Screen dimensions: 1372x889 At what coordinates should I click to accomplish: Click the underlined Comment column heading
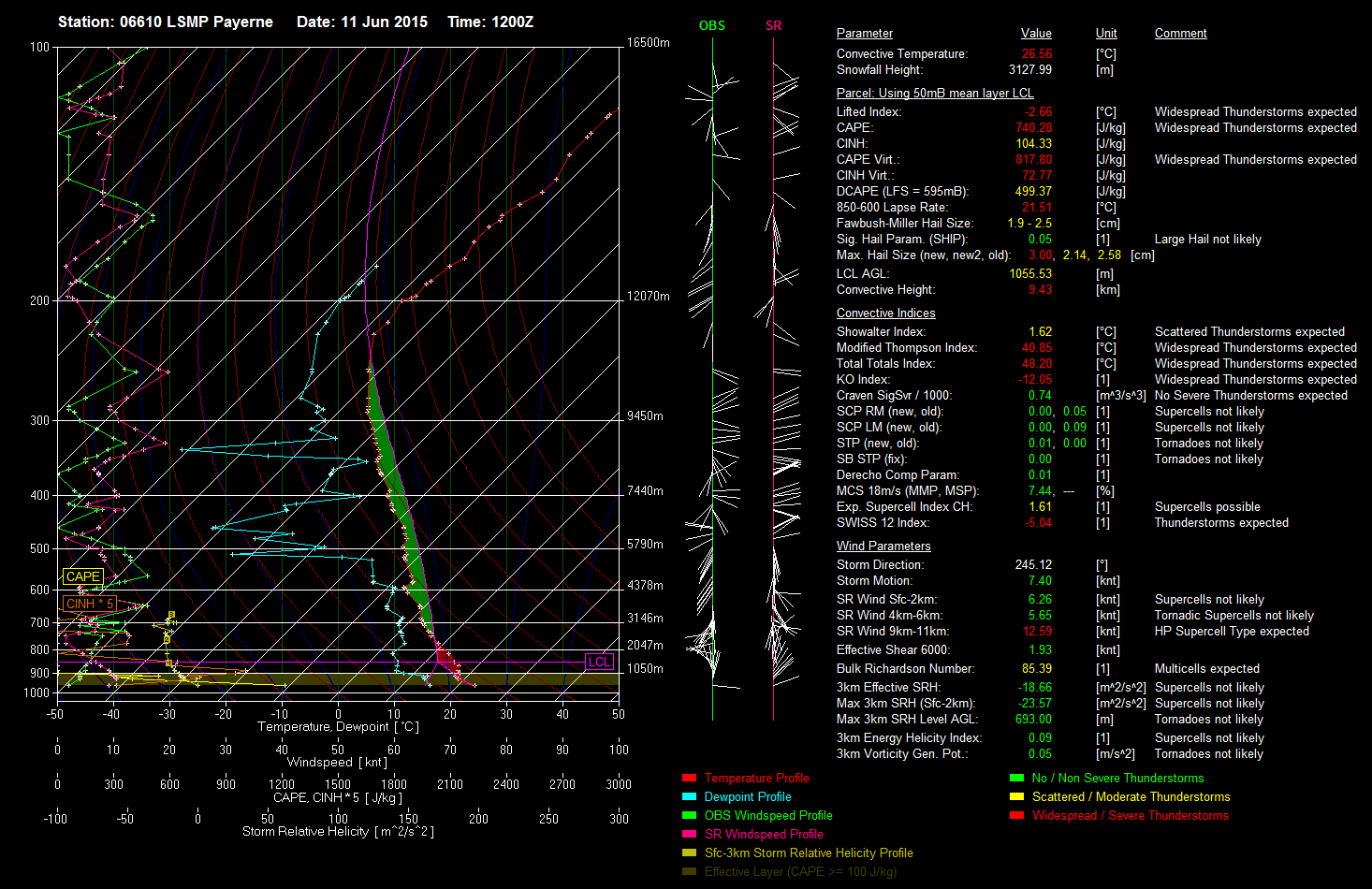[1180, 33]
